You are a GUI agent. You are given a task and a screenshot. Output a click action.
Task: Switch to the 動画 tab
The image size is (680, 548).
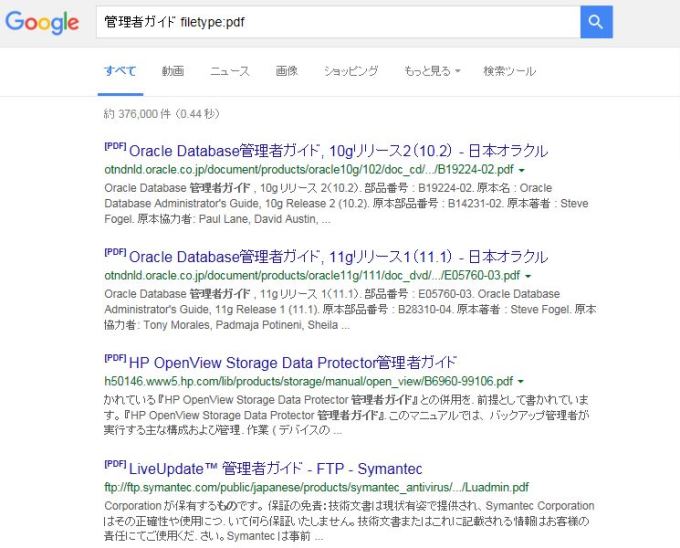coord(173,71)
